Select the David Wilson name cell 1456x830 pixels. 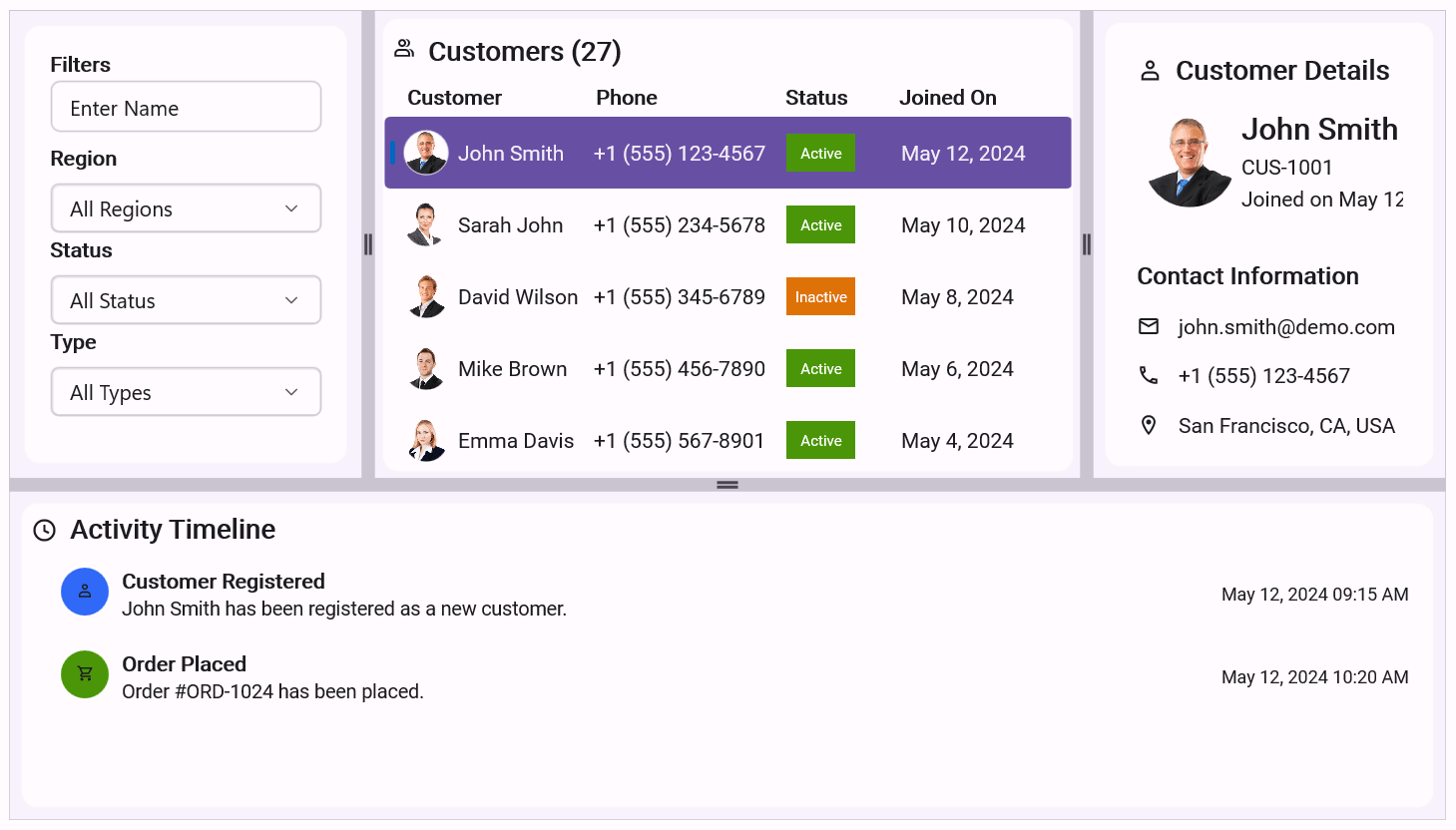518,297
